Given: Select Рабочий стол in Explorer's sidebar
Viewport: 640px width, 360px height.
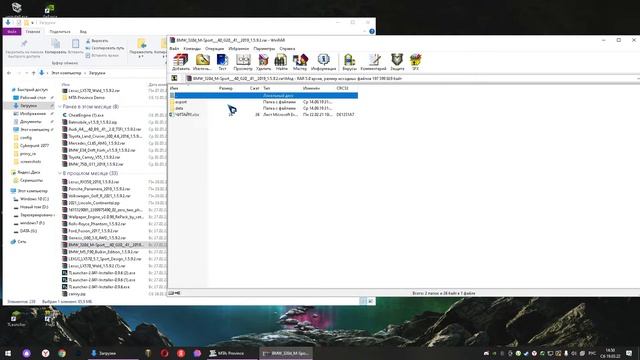Looking at the screenshot, I should point(33,98).
